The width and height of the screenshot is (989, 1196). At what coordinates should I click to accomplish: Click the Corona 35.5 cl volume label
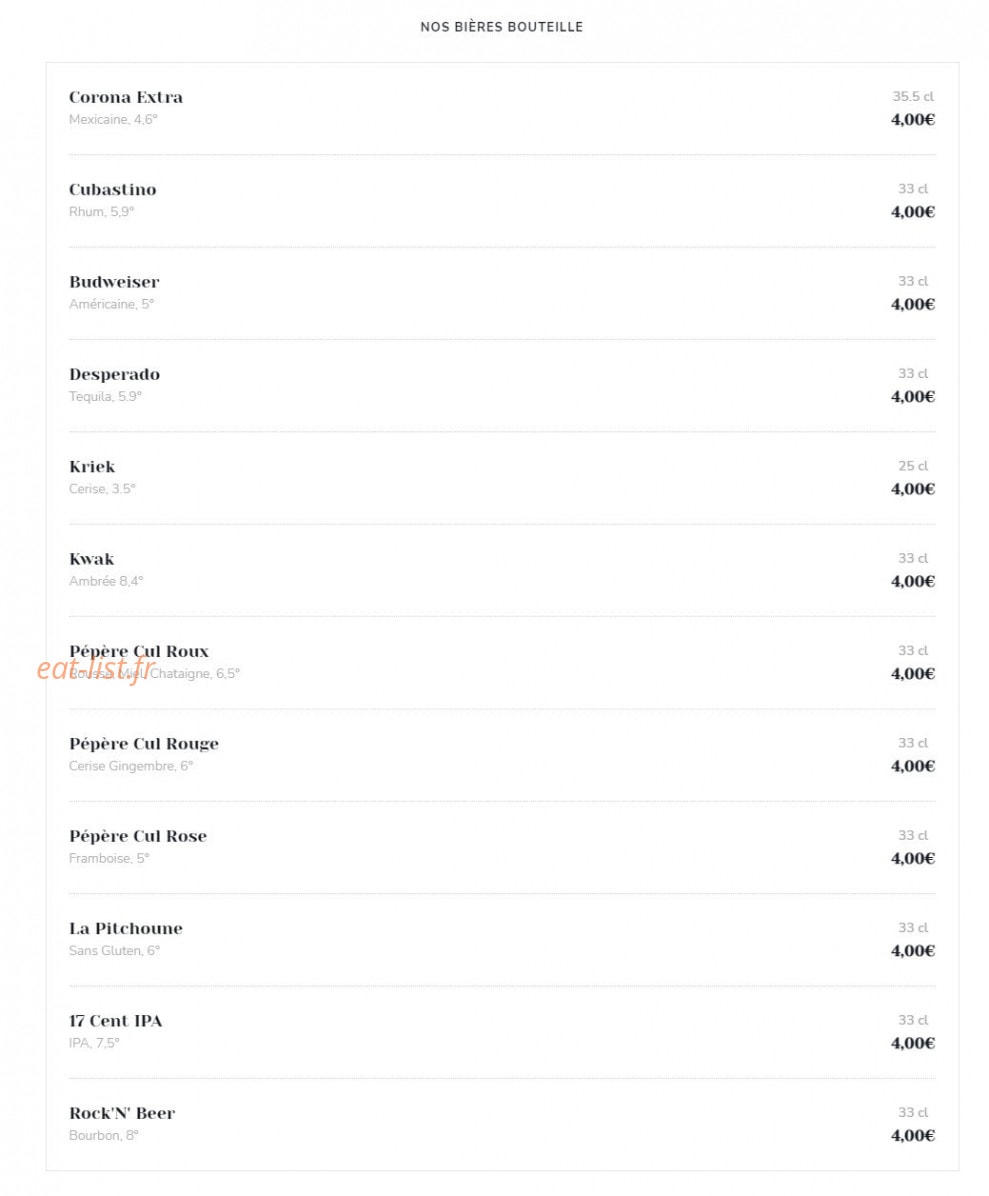[x=913, y=97]
